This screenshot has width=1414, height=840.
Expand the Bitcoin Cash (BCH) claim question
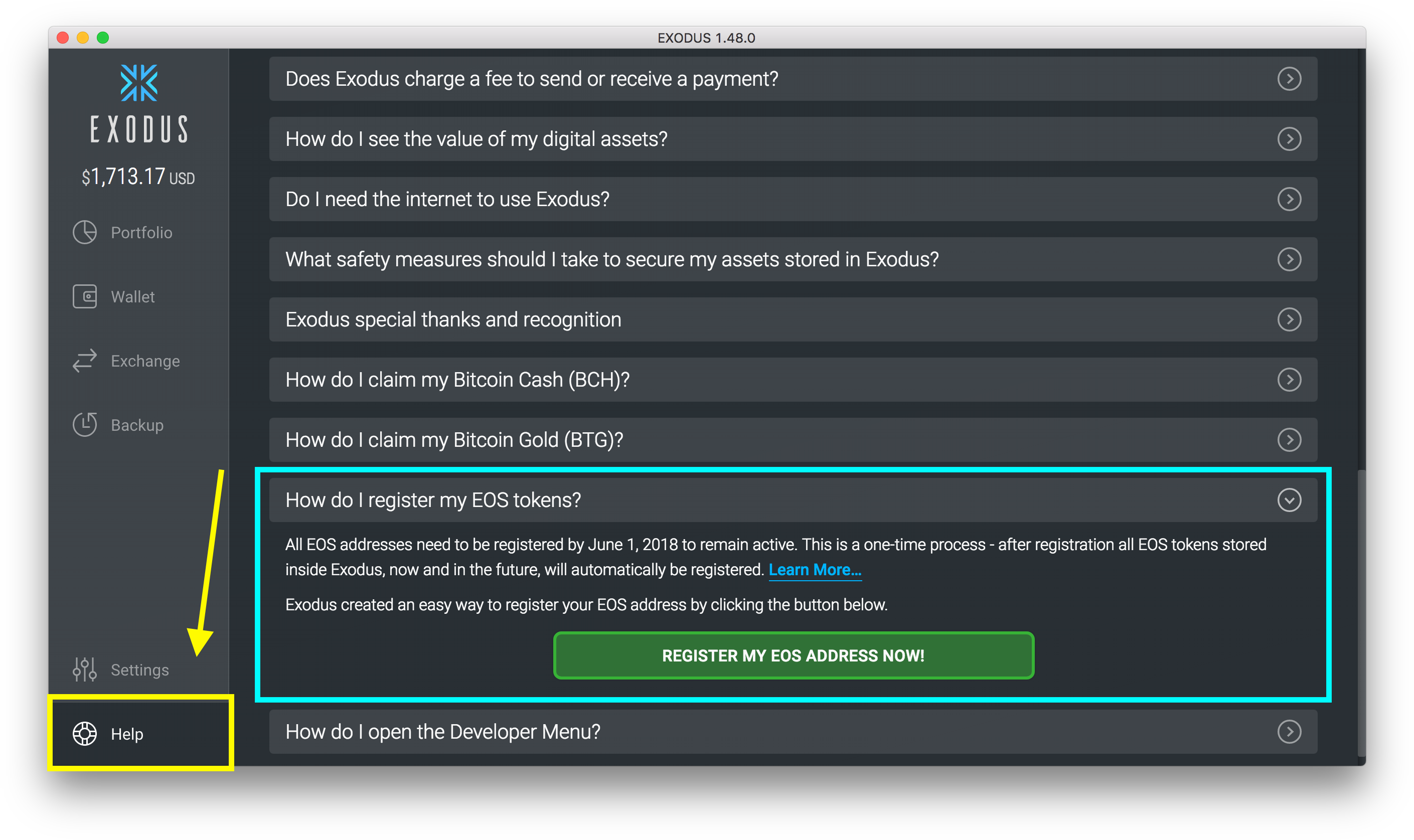click(x=1290, y=379)
